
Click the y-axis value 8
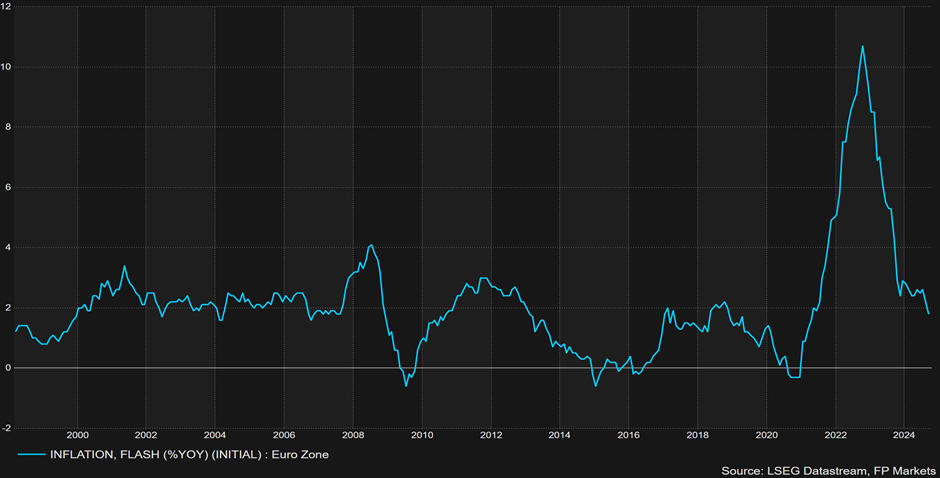6,127
